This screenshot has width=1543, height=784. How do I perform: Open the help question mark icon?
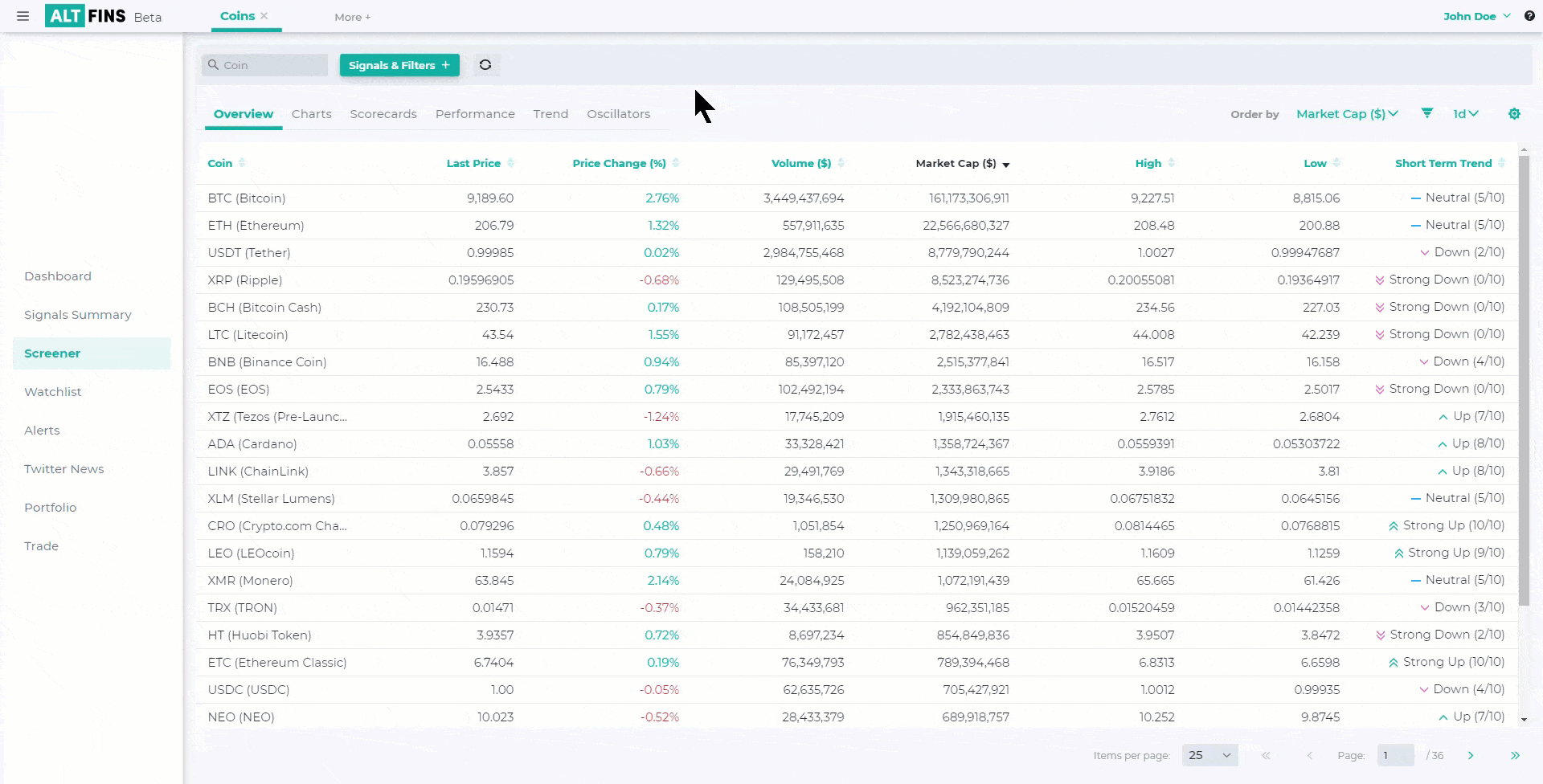(1529, 15)
